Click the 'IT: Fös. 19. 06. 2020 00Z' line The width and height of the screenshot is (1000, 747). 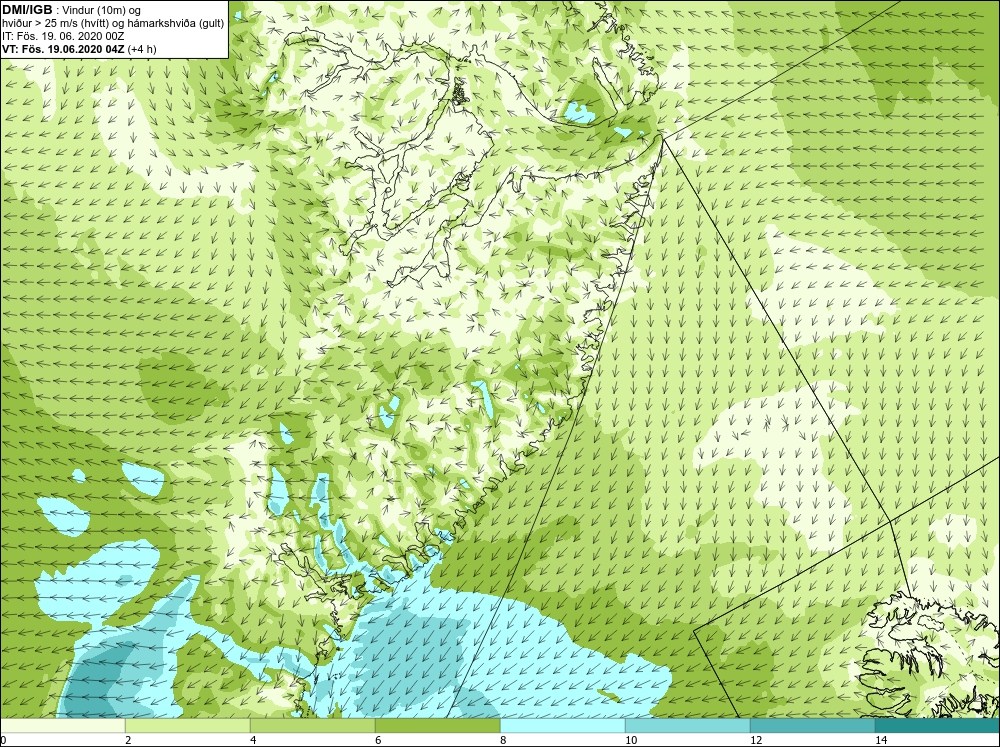(62, 36)
